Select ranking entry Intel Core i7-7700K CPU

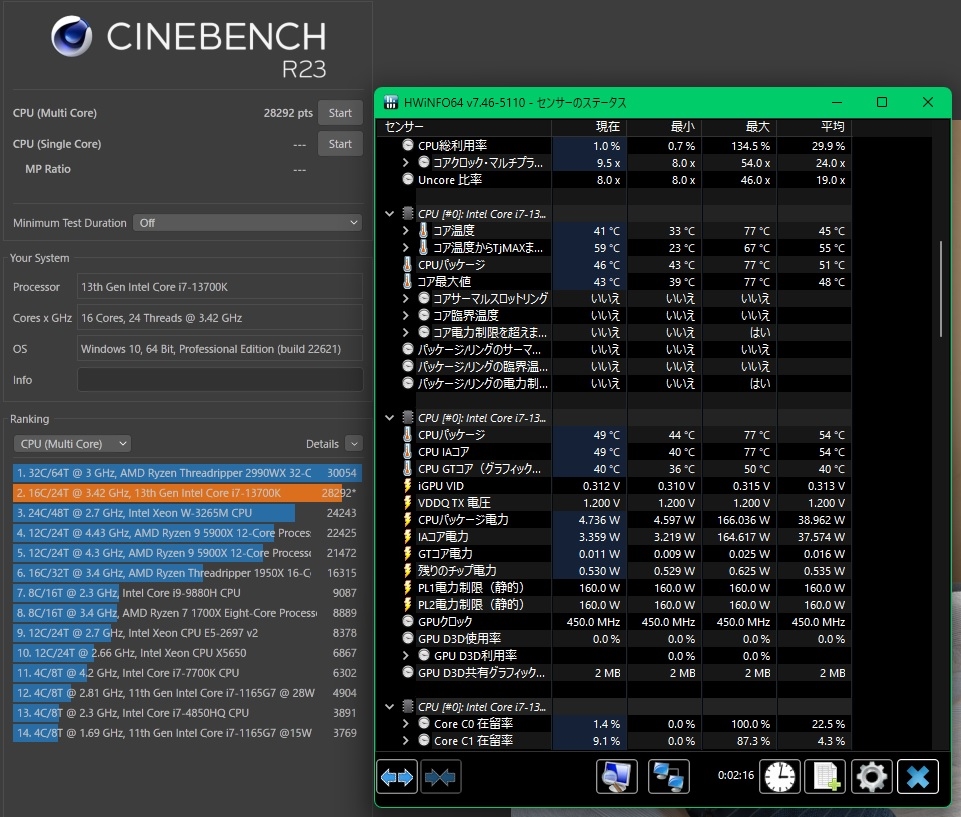tap(187, 673)
